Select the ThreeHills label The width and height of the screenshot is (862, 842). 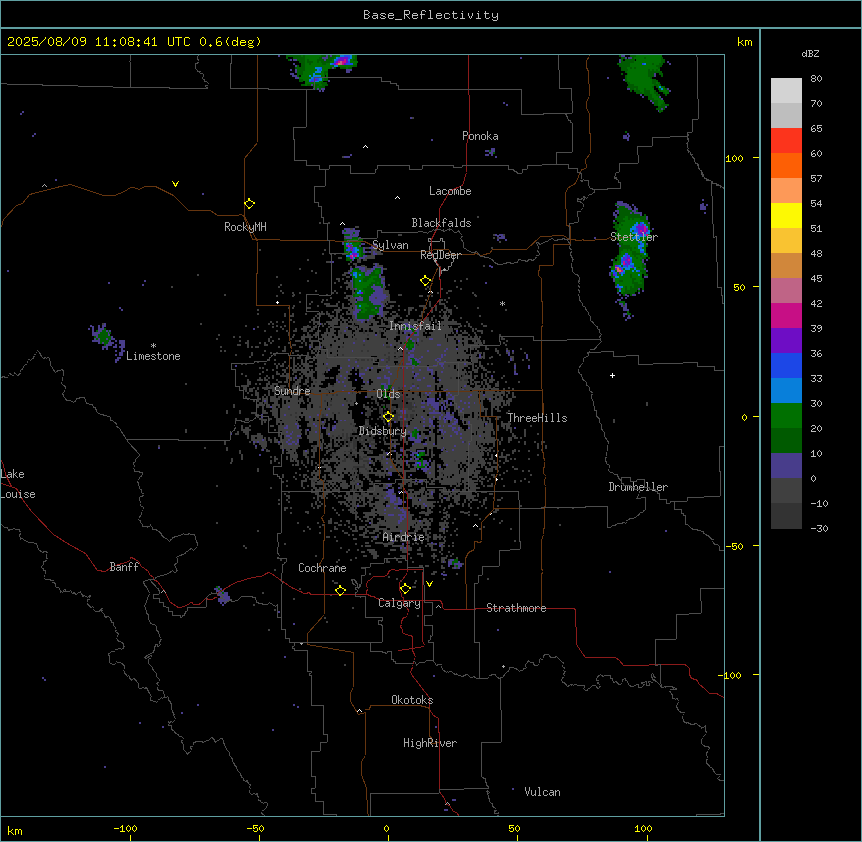pyautogui.click(x=537, y=418)
